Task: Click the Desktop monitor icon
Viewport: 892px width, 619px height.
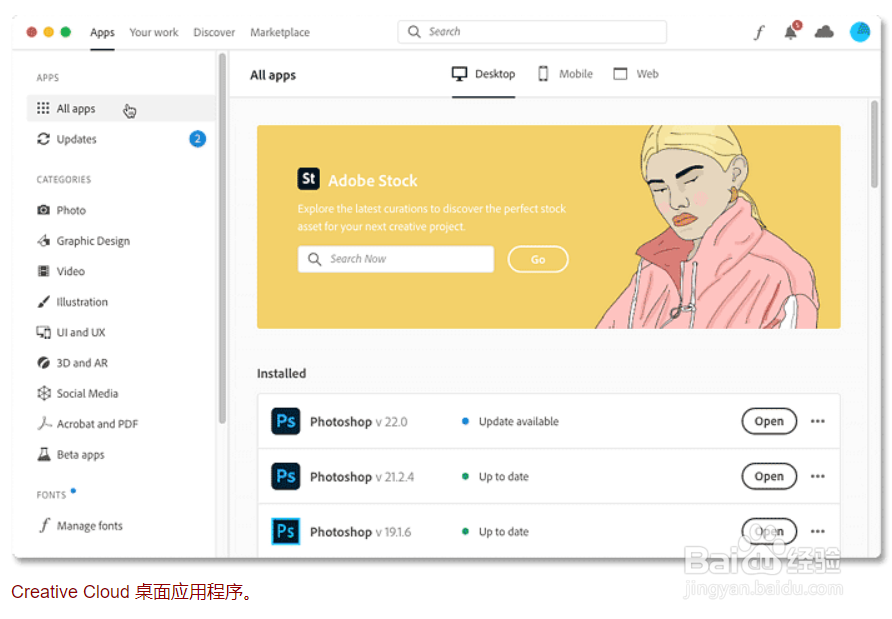Action: coord(459,74)
